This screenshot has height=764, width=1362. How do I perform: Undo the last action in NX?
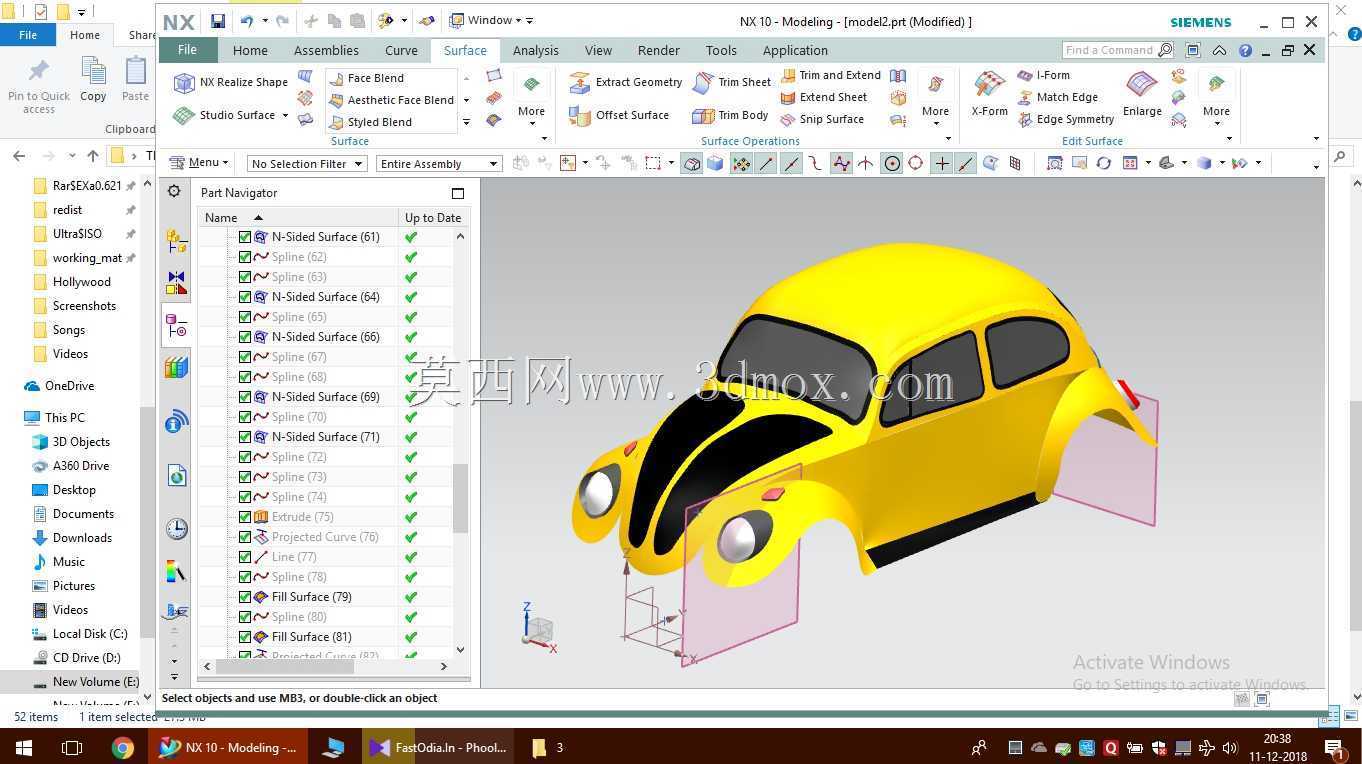click(x=246, y=21)
